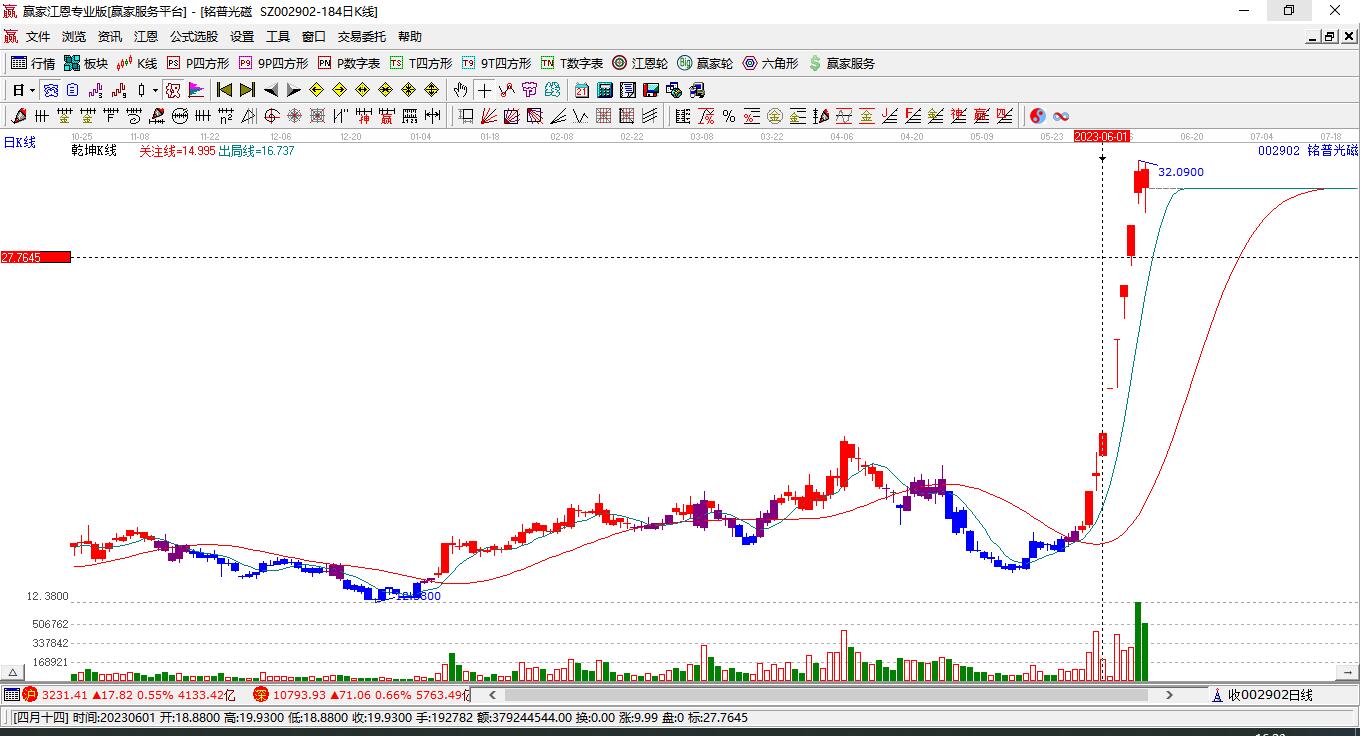Click the red percent line icon
The image size is (1360, 736).
point(706,116)
